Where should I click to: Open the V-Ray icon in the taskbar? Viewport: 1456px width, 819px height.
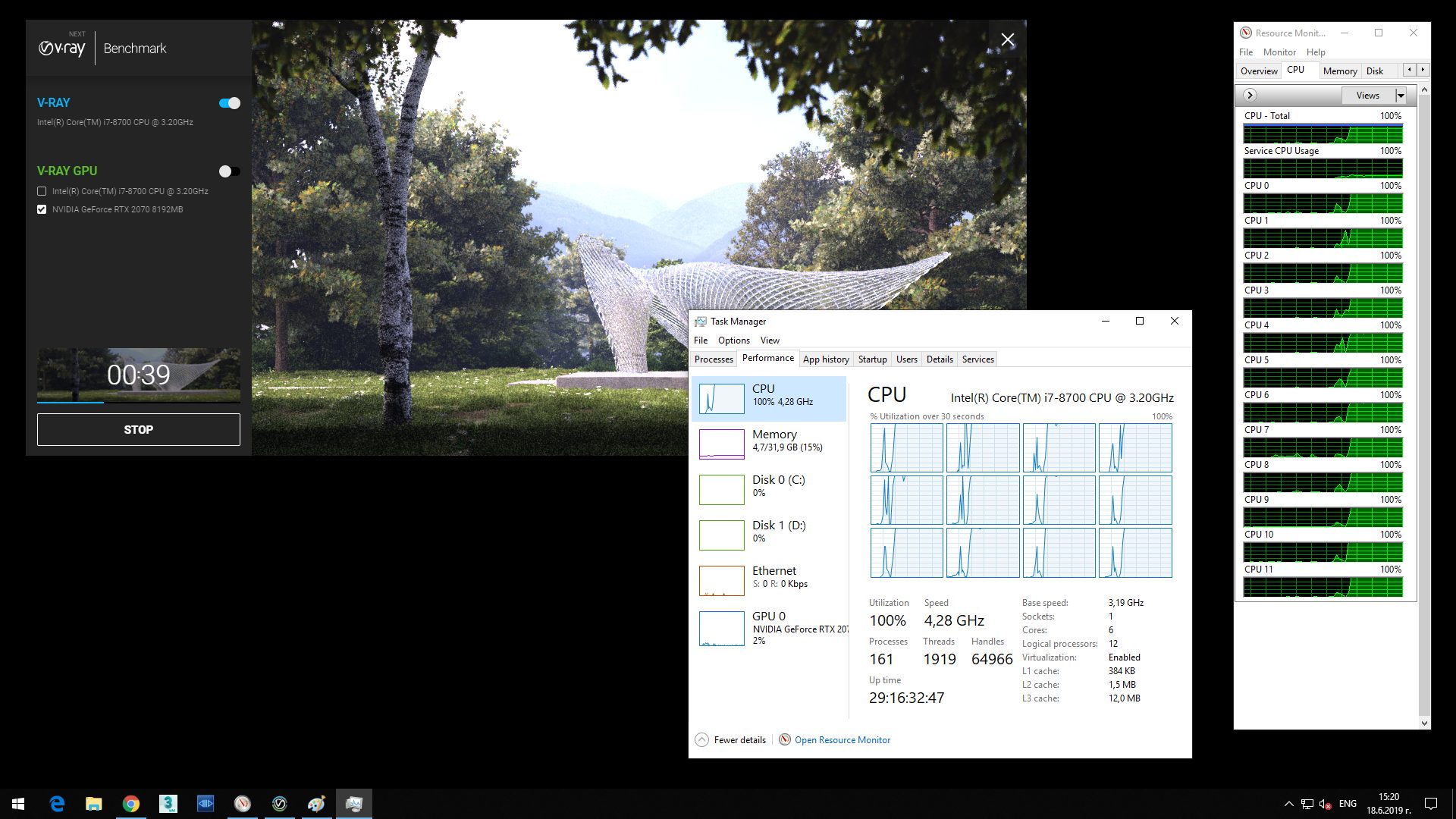point(279,803)
